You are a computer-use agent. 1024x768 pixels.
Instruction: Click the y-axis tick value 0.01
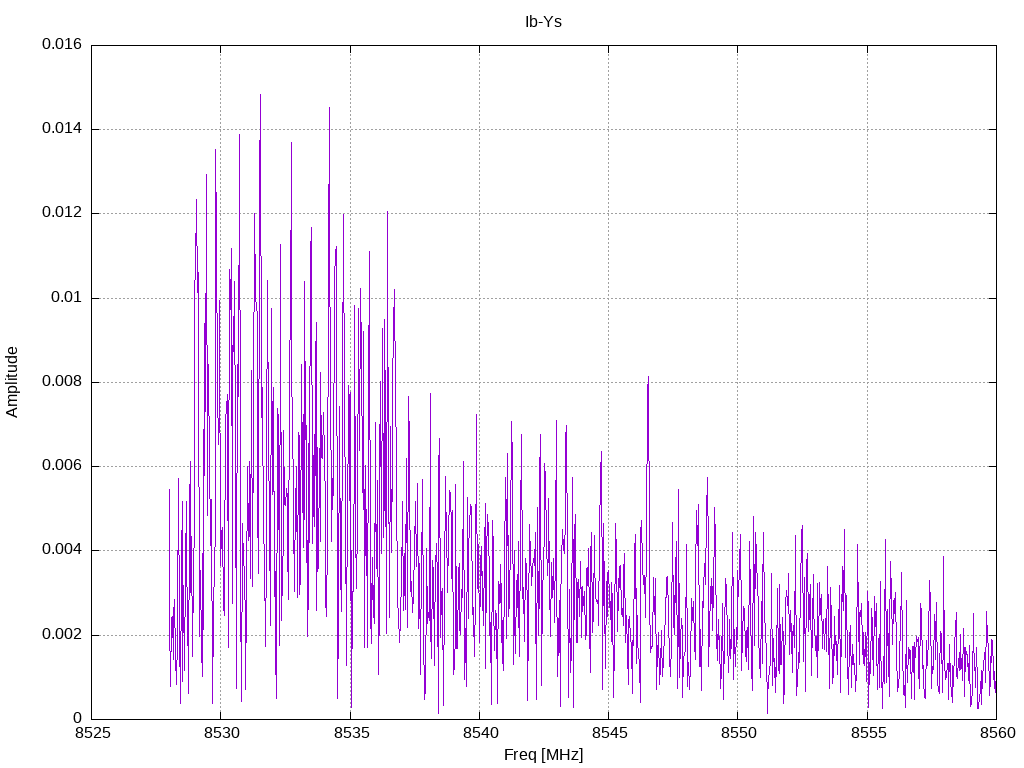point(67,297)
